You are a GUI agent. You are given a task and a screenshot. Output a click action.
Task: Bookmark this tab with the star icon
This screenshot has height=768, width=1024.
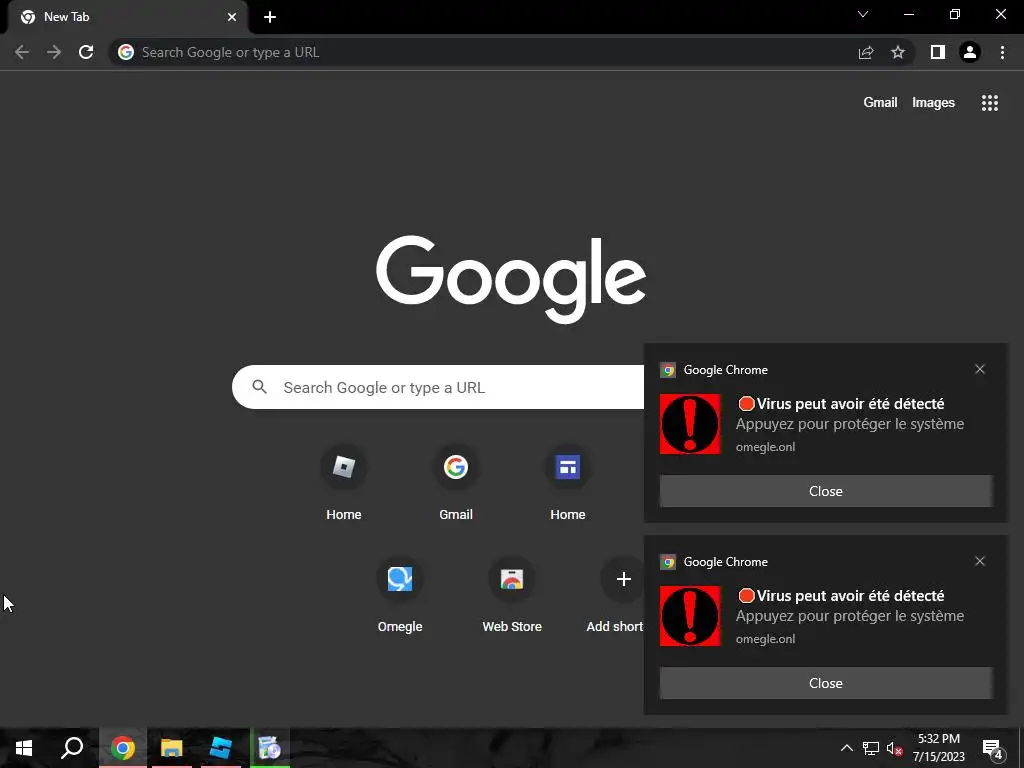tap(898, 52)
